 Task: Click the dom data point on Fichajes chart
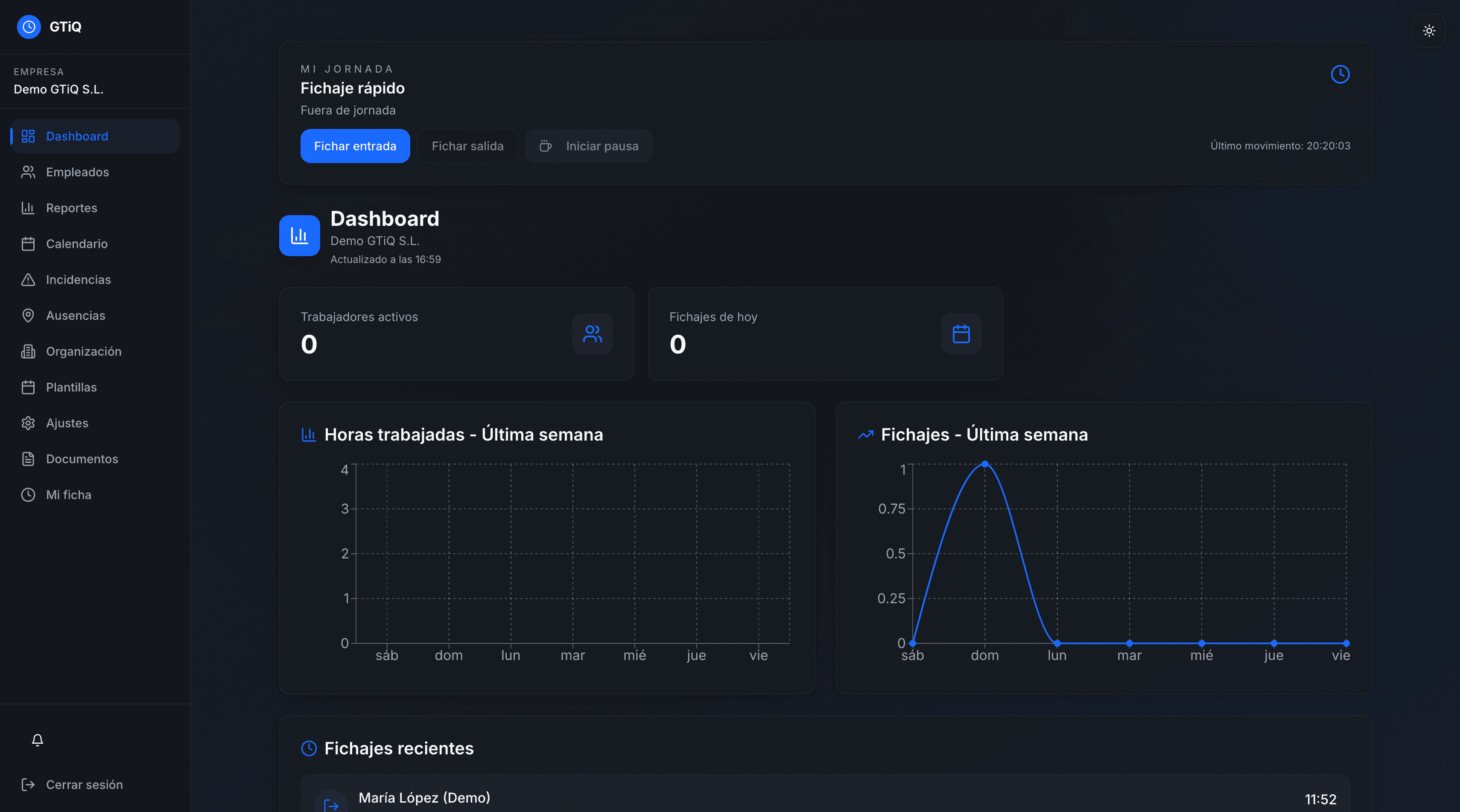tap(985, 464)
